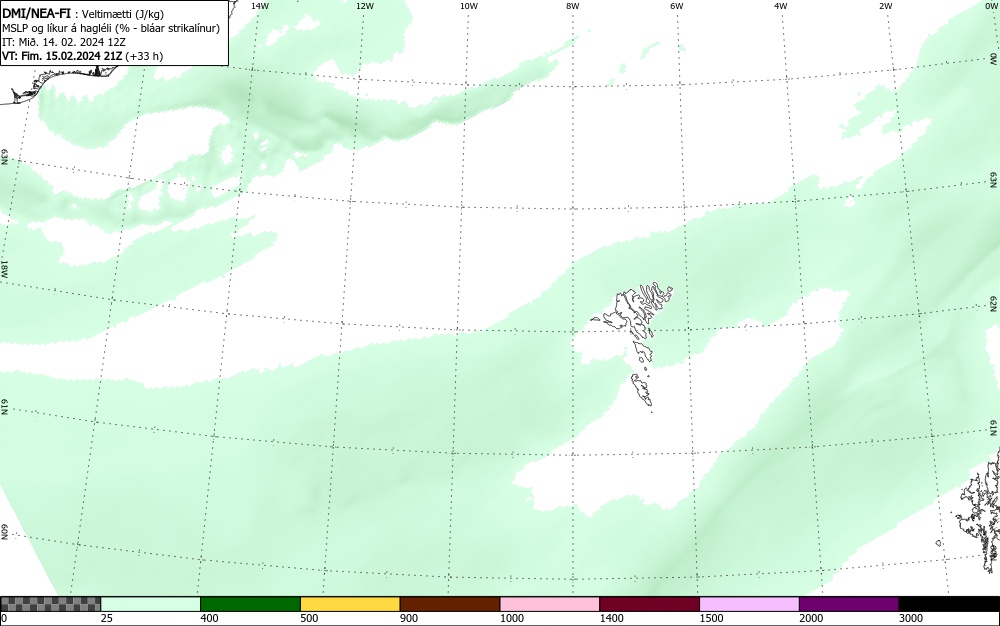Click the legend value '900'
The image size is (1000, 626).
[x=409, y=618]
